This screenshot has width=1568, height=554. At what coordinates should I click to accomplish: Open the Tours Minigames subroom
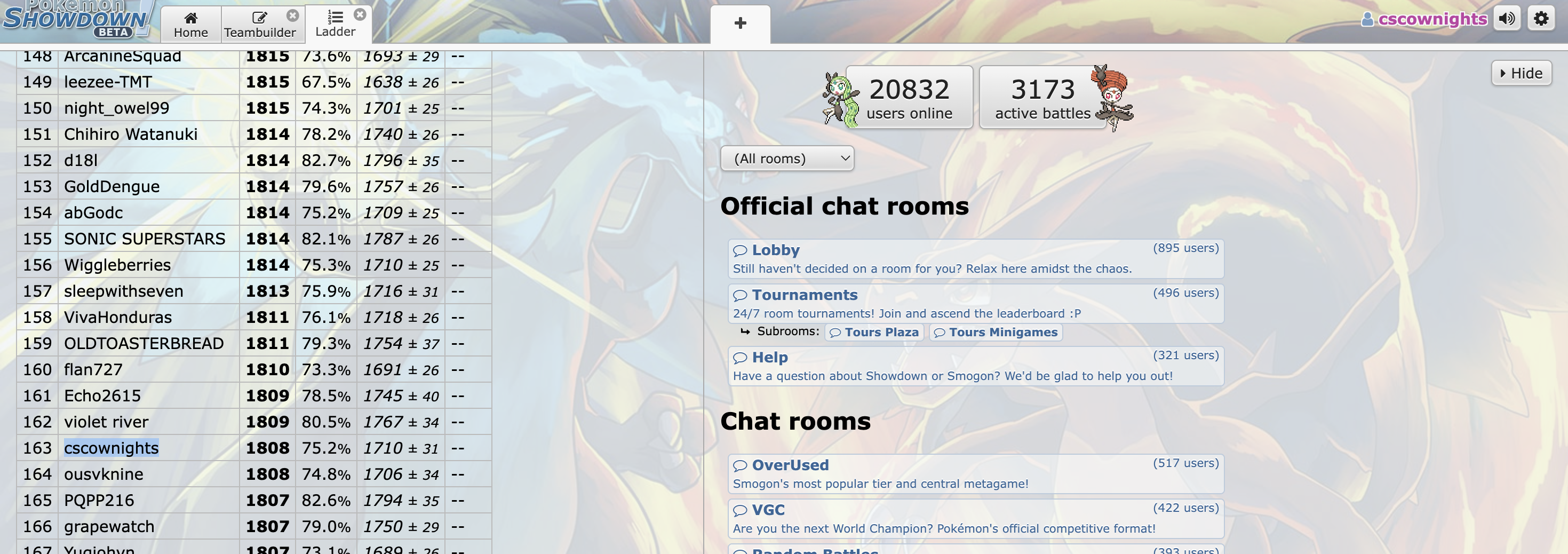[996, 333]
